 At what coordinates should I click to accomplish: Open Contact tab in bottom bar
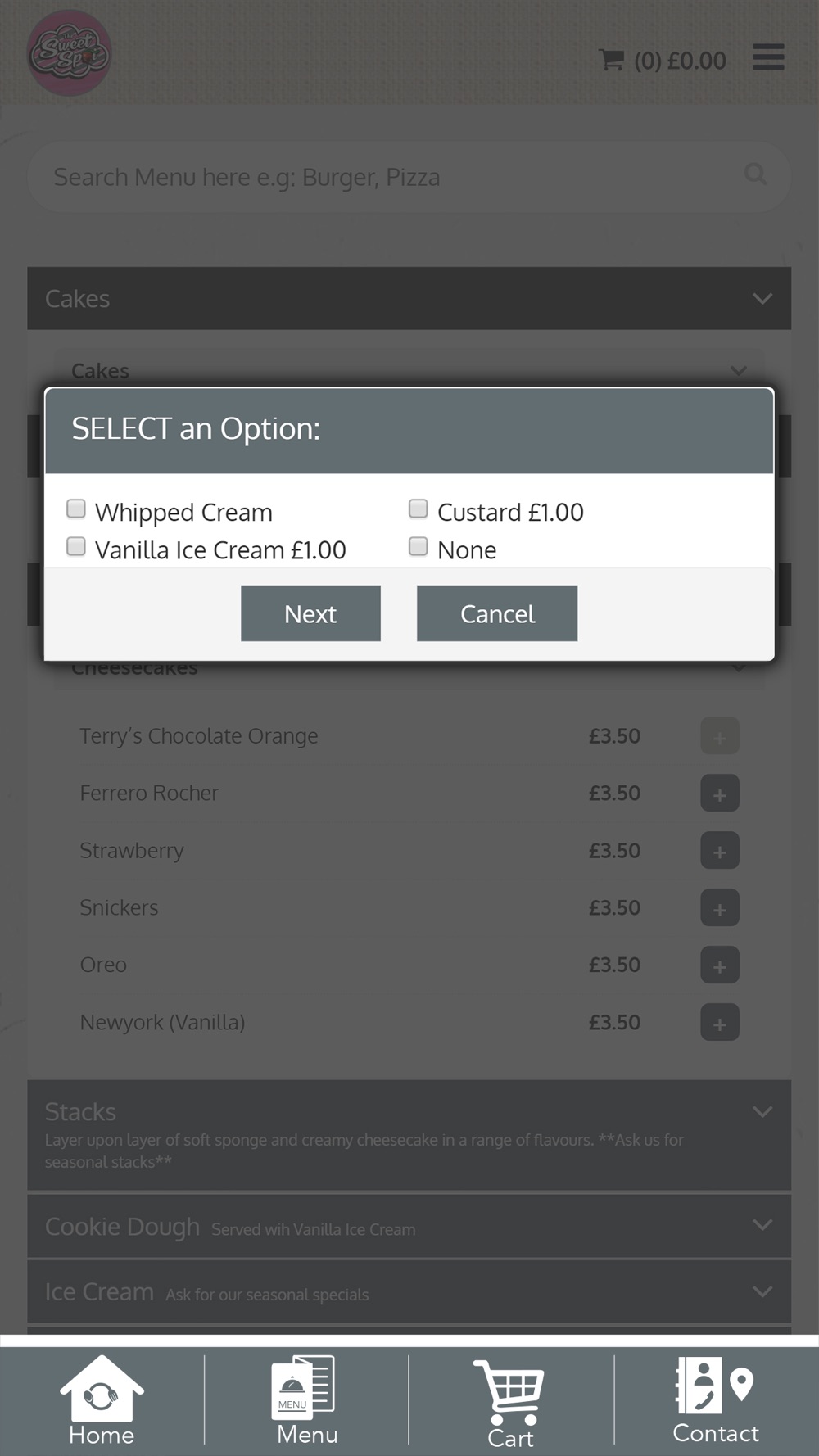pos(716,1400)
